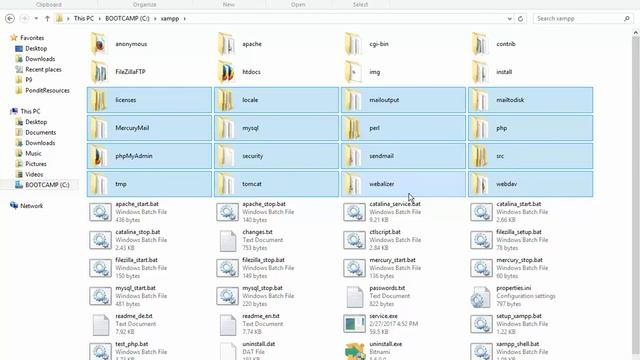Image resolution: width=640 pixels, height=360 pixels.
Task: Select properties.ini settings file icon
Action: point(480,297)
